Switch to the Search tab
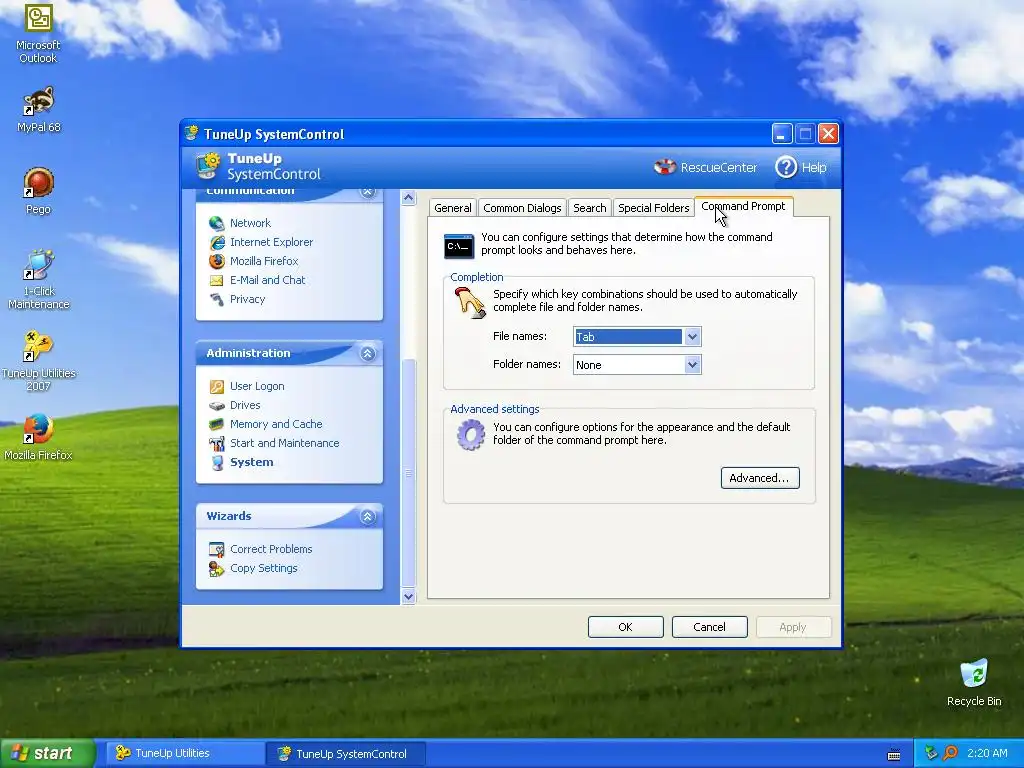This screenshot has width=1024, height=768. (590, 208)
